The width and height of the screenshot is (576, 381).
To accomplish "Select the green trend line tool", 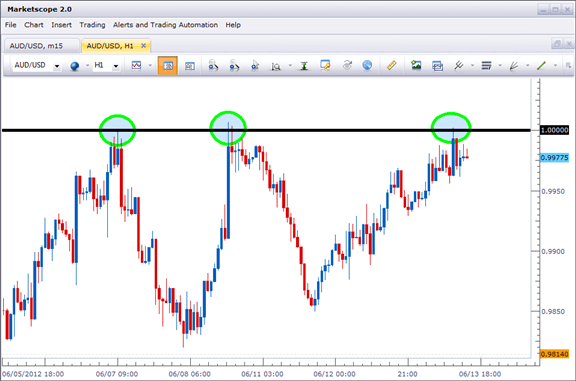I will [541, 66].
